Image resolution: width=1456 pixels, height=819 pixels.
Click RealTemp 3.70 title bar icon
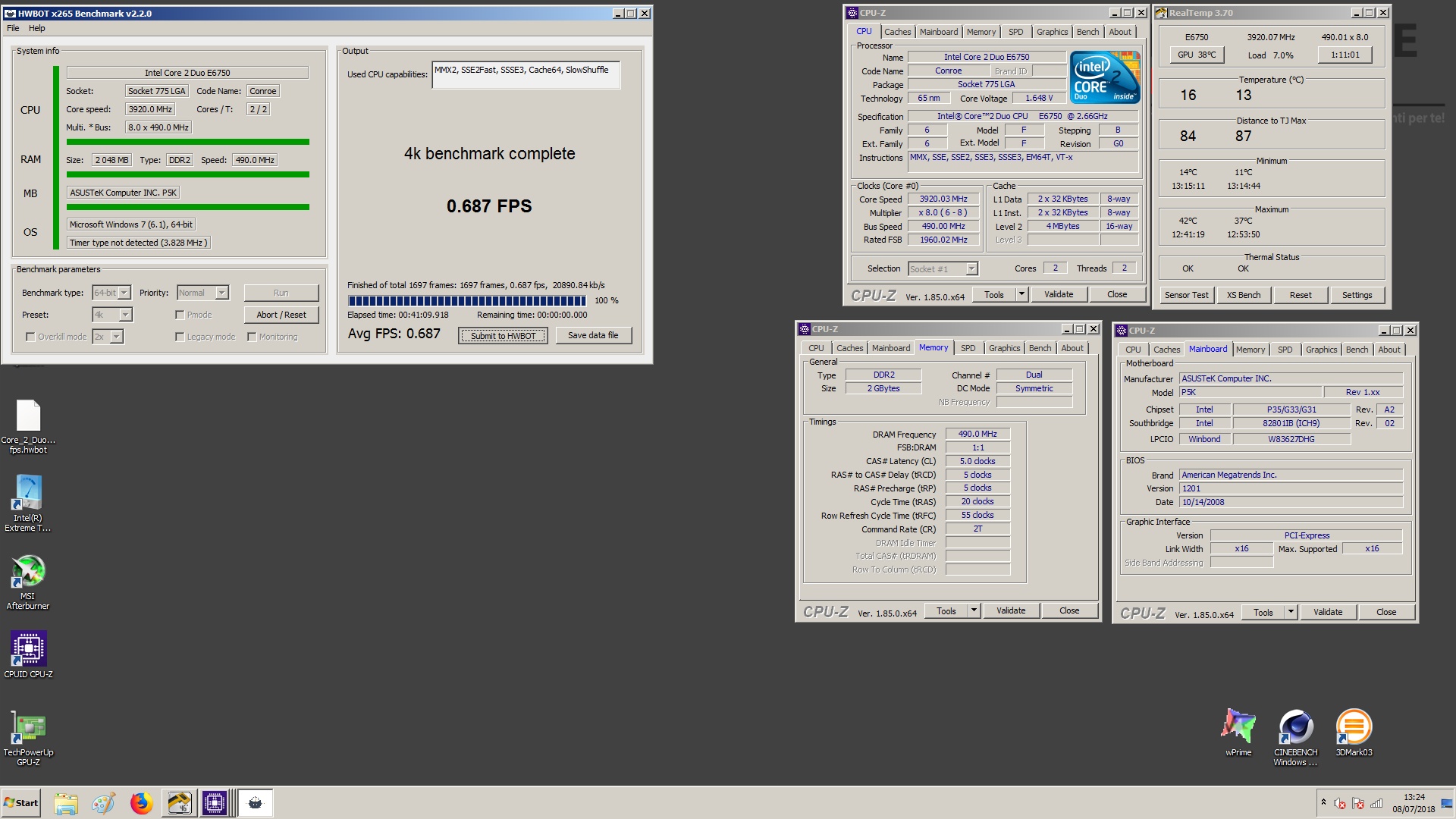(x=1162, y=13)
